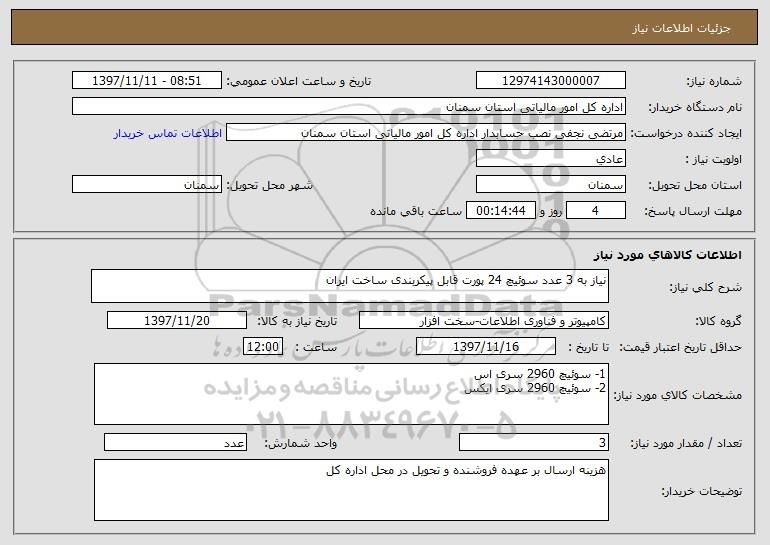Click the label توضیحات خریدار
The height and width of the screenshot is (545, 770).
(x=702, y=491)
